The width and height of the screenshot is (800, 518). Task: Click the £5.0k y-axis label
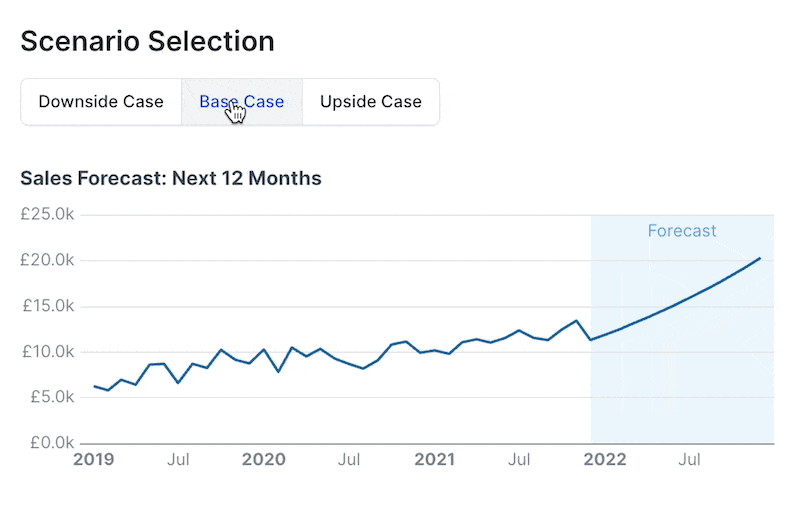pos(50,397)
